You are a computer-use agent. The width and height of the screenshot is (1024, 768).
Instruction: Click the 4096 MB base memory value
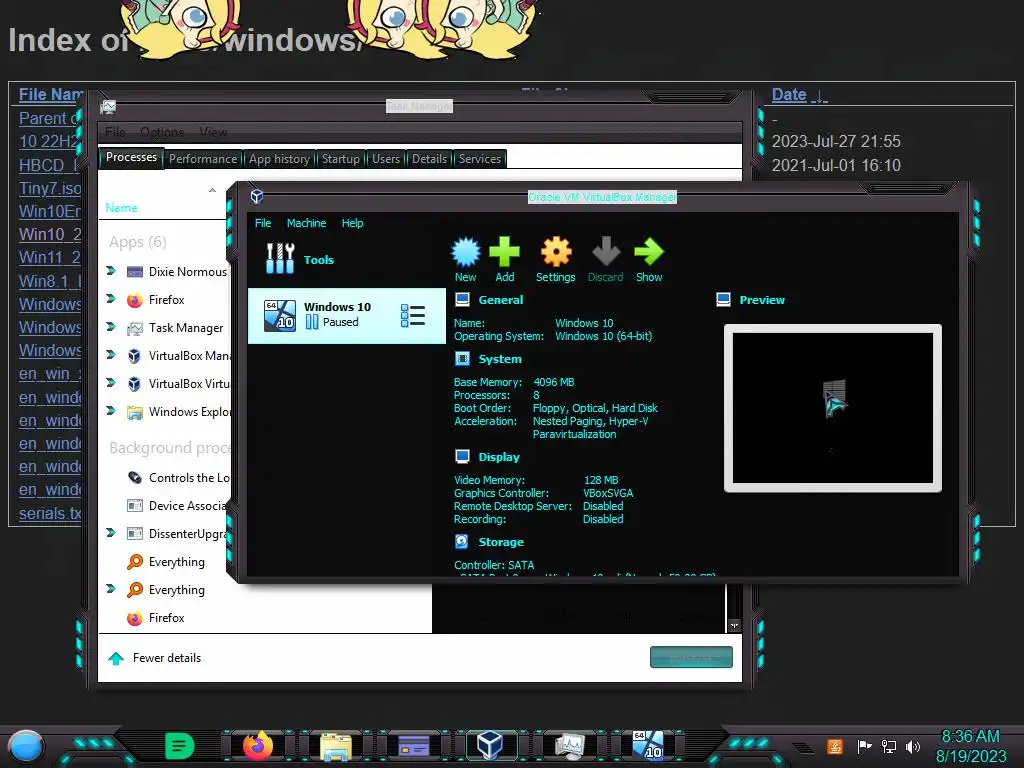pyautogui.click(x=554, y=382)
